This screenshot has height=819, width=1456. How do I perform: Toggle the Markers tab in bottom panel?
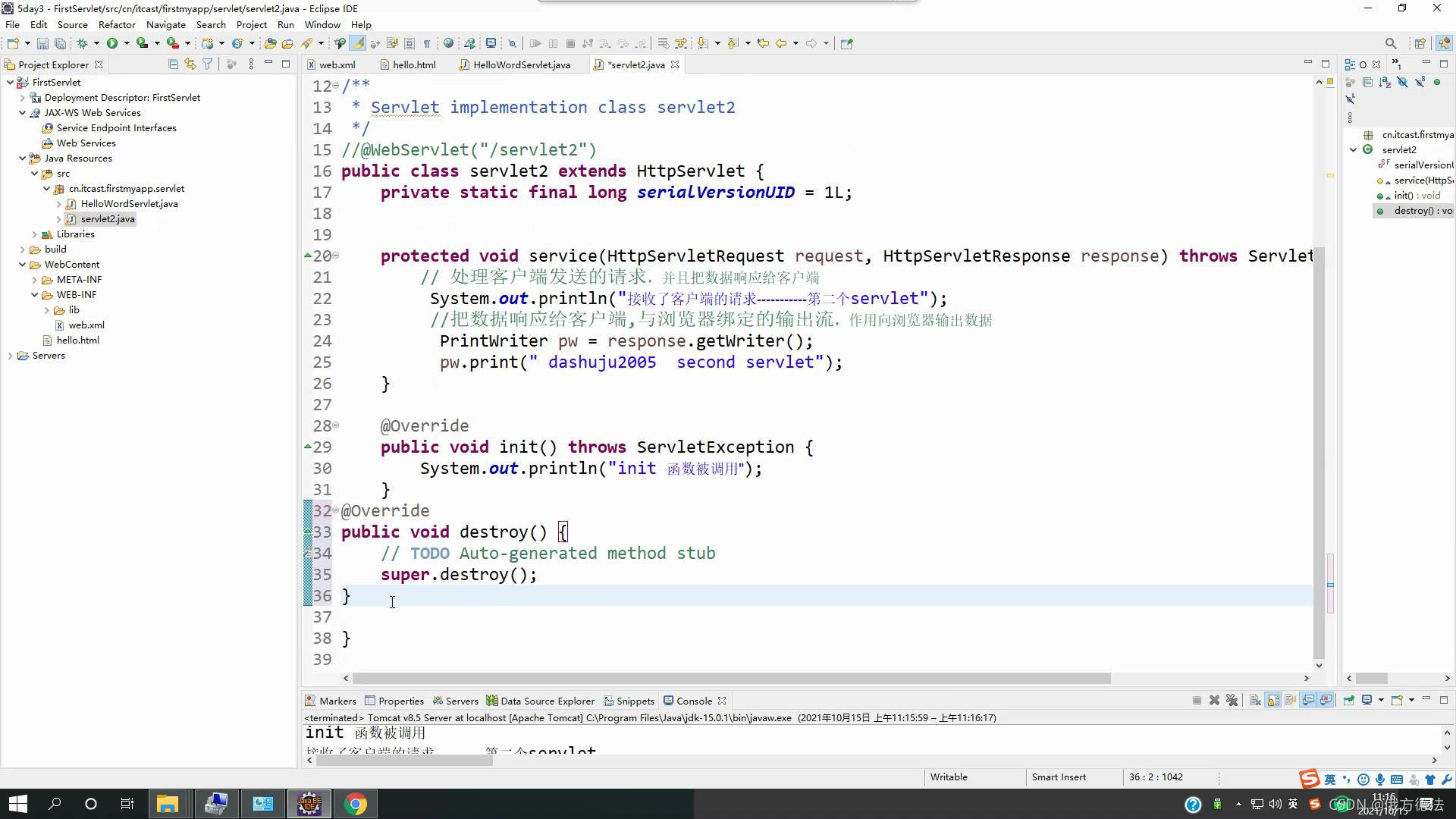(337, 700)
